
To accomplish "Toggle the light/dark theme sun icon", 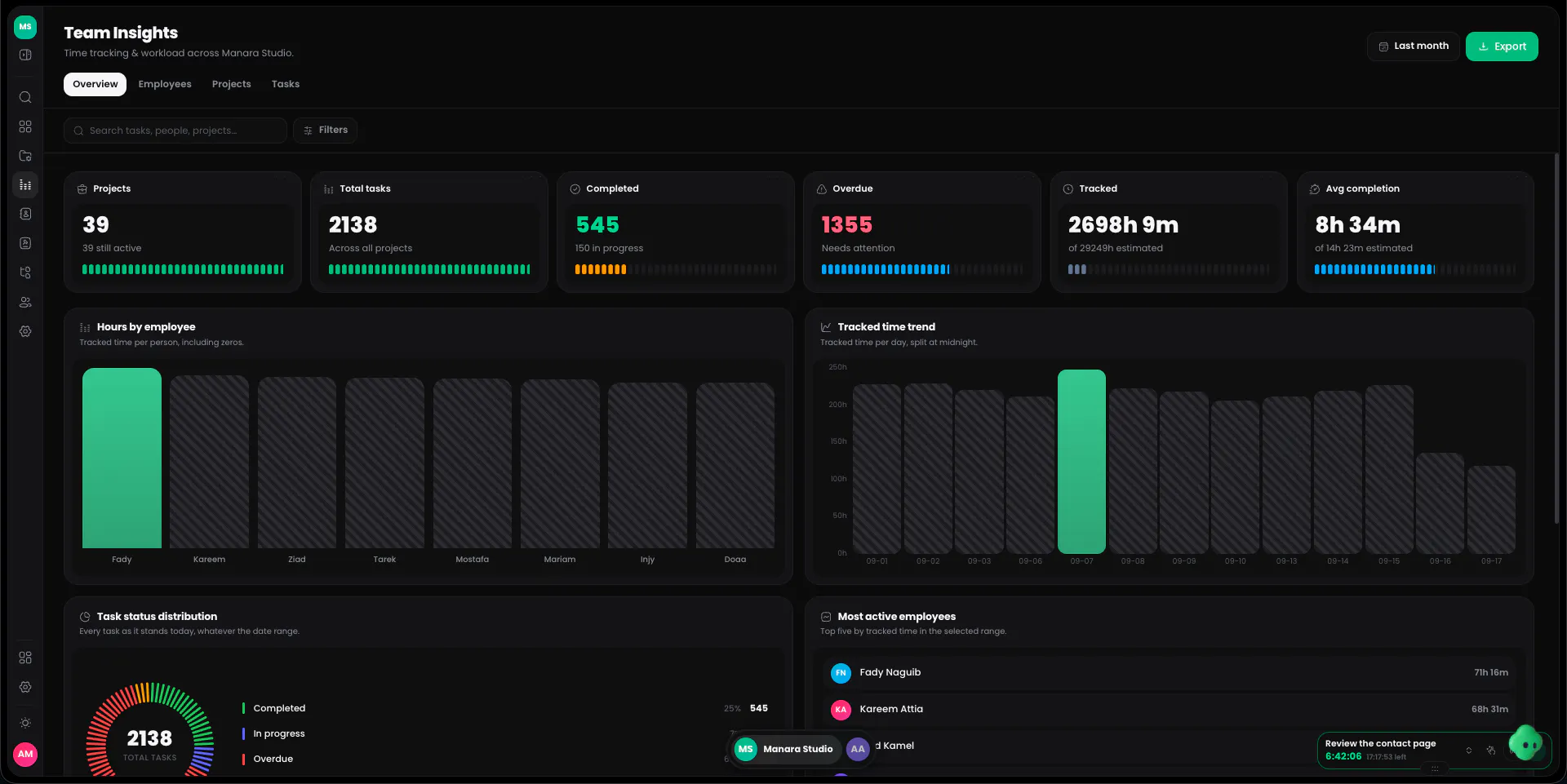I will coord(25,723).
